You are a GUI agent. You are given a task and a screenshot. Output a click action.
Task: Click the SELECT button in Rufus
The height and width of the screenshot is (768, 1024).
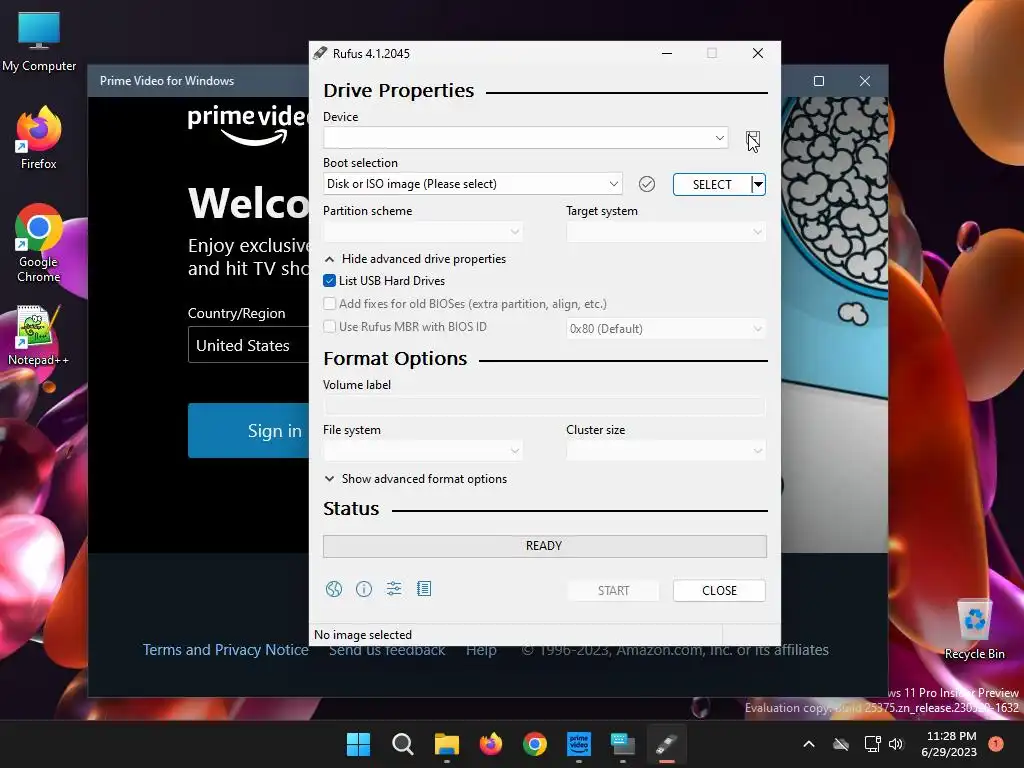coord(712,184)
